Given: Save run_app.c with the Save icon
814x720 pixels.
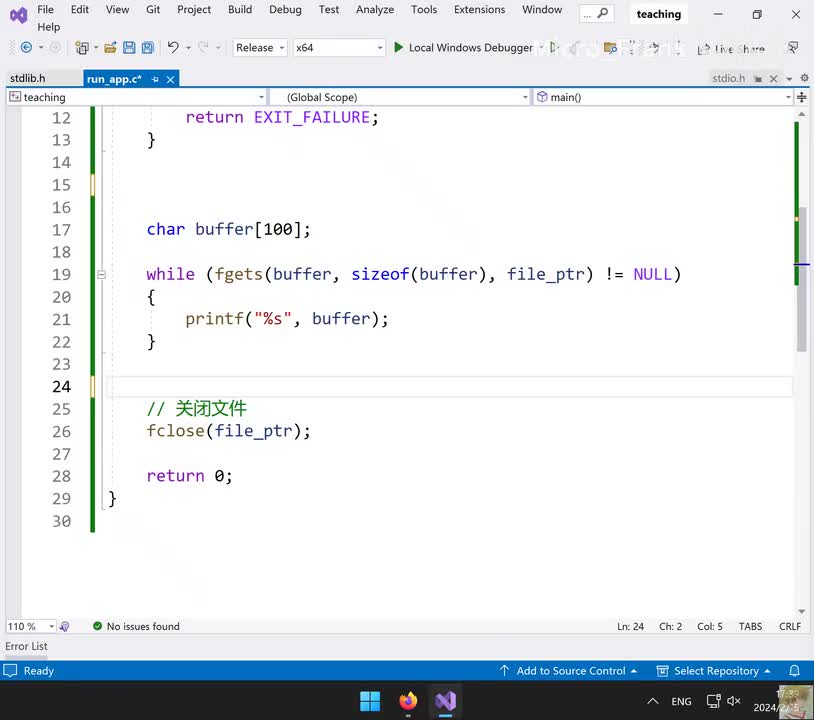Looking at the screenshot, I should tap(129, 48).
